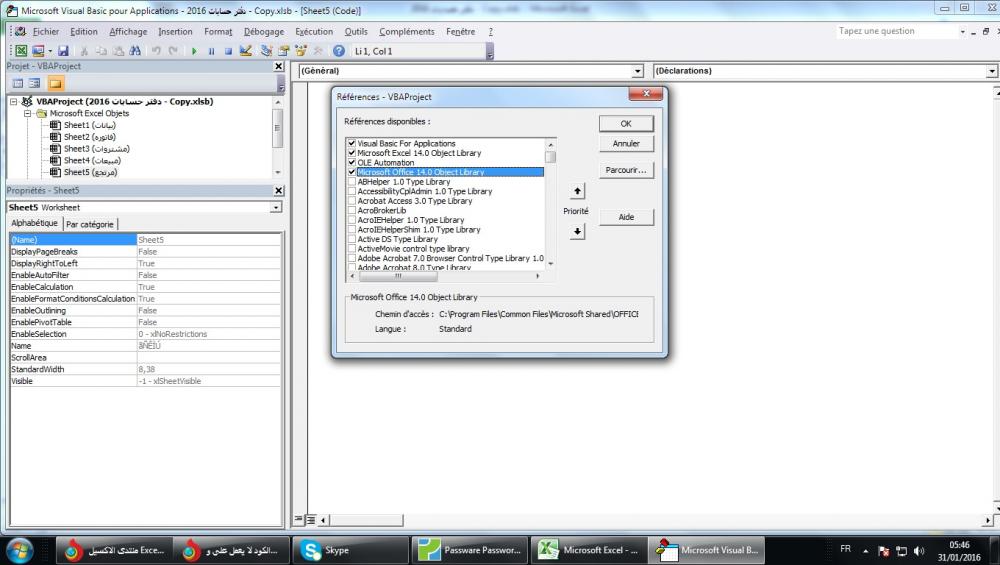Open the (Déclarations) procedure dropdown

click(992, 71)
